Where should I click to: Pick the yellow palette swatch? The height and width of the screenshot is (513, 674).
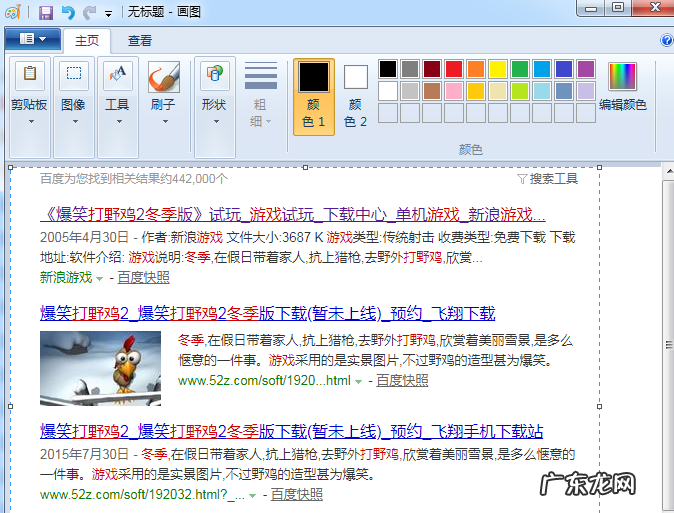[498, 69]
